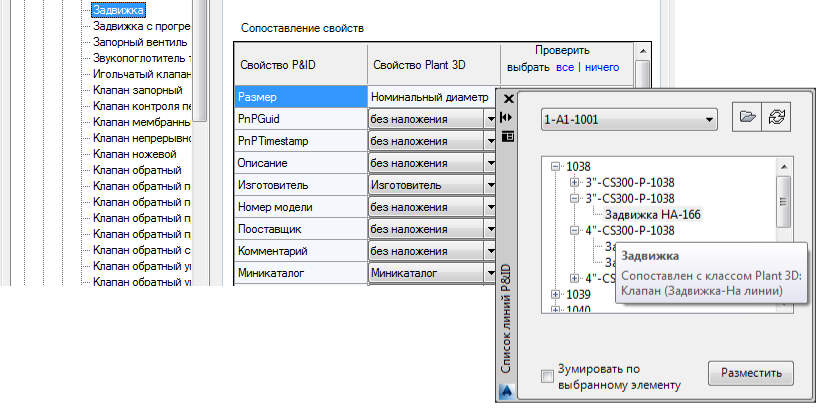Viewport: 821px width, 408px height.
Task: Expand the 1039 line group
Action: click(556, 294)
